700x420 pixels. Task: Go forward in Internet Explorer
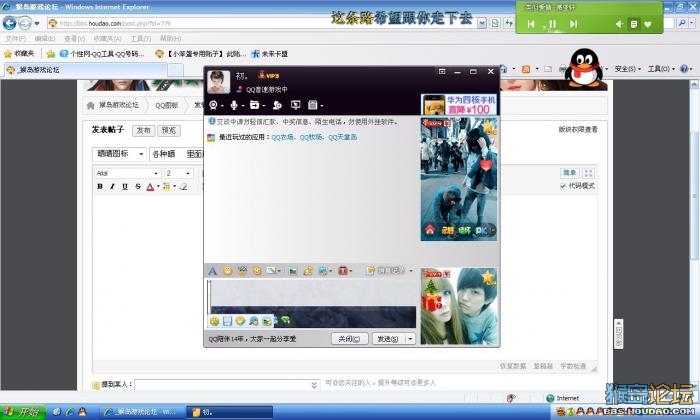point(25,23)
